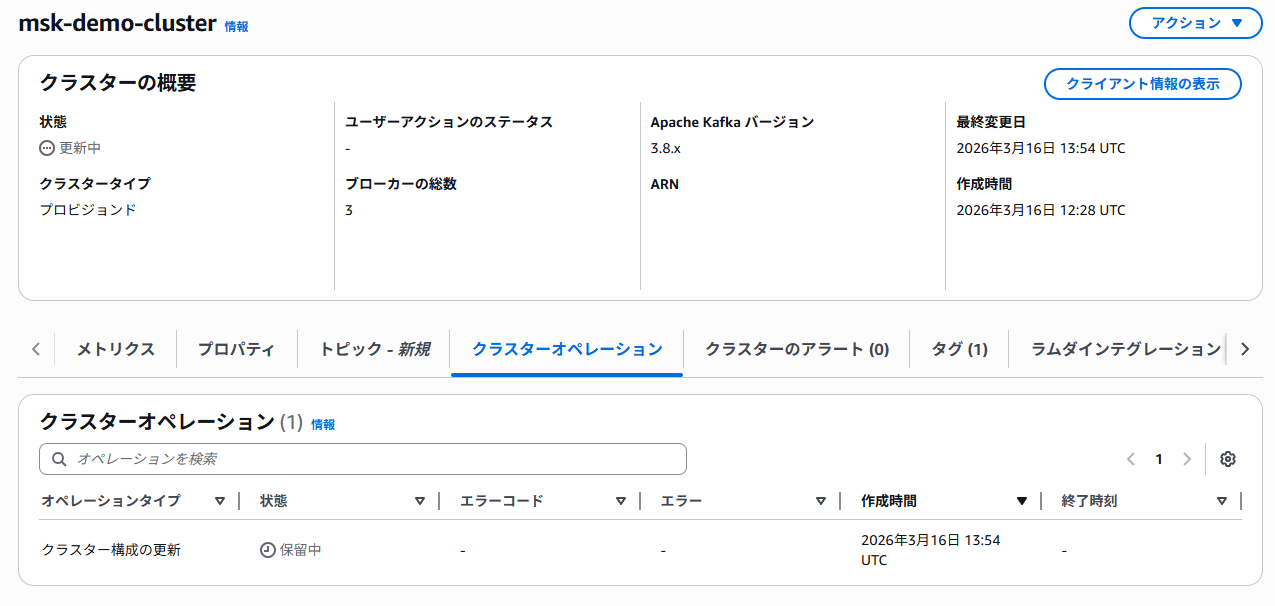
Task: Go to the next operations page
Action: (1187, 459)
